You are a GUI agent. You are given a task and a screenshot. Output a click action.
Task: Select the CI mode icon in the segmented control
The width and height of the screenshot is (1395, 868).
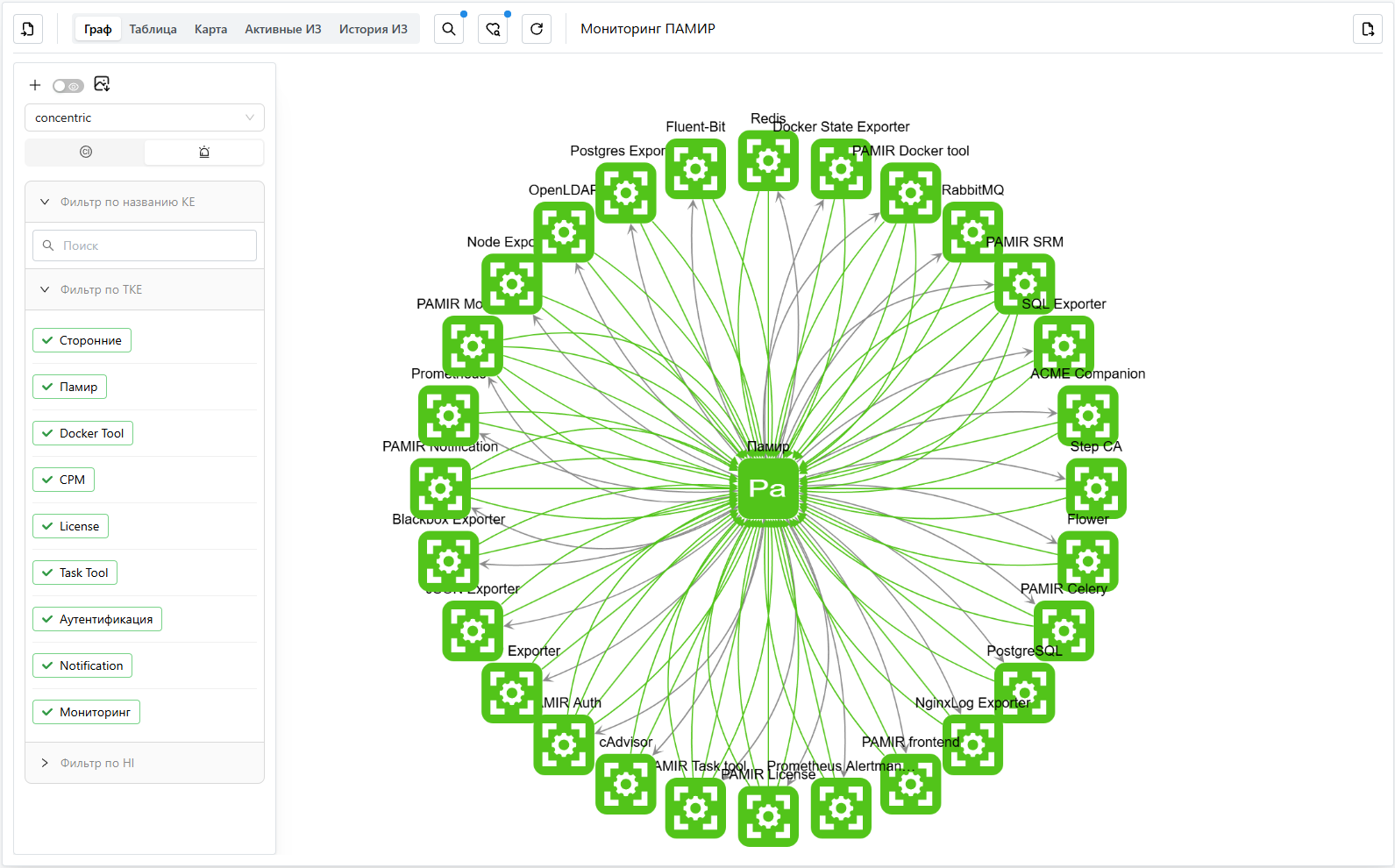click(x=86, y=152)
